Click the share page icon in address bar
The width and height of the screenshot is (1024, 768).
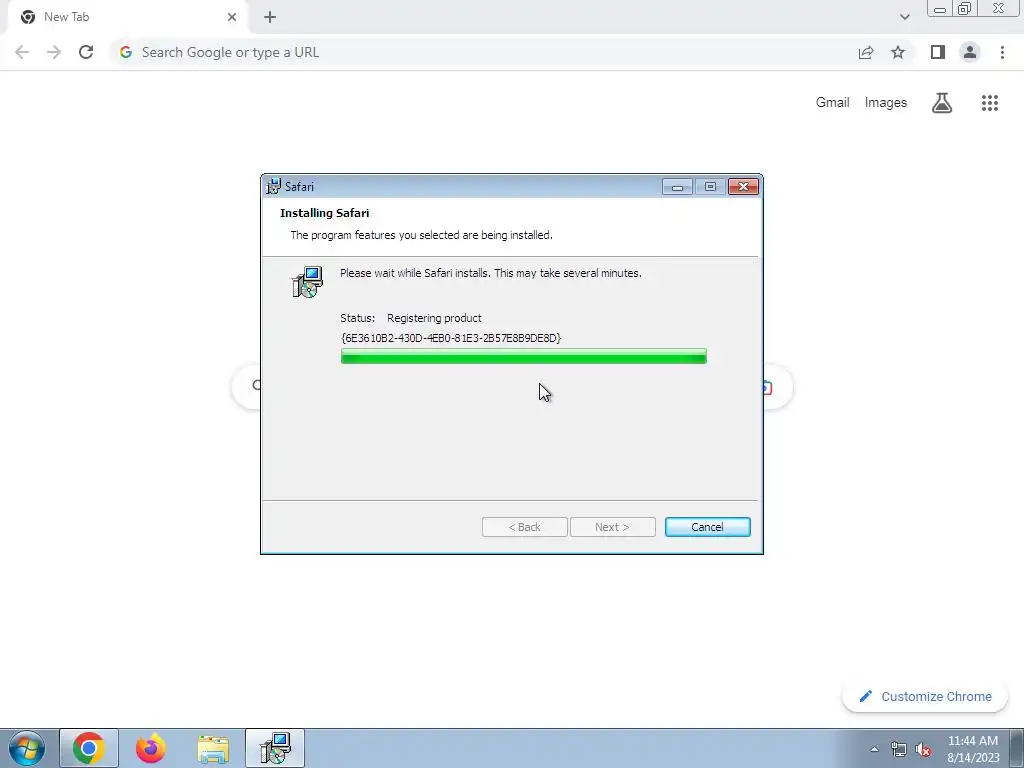pyautogui.click(x=866, y=52)
